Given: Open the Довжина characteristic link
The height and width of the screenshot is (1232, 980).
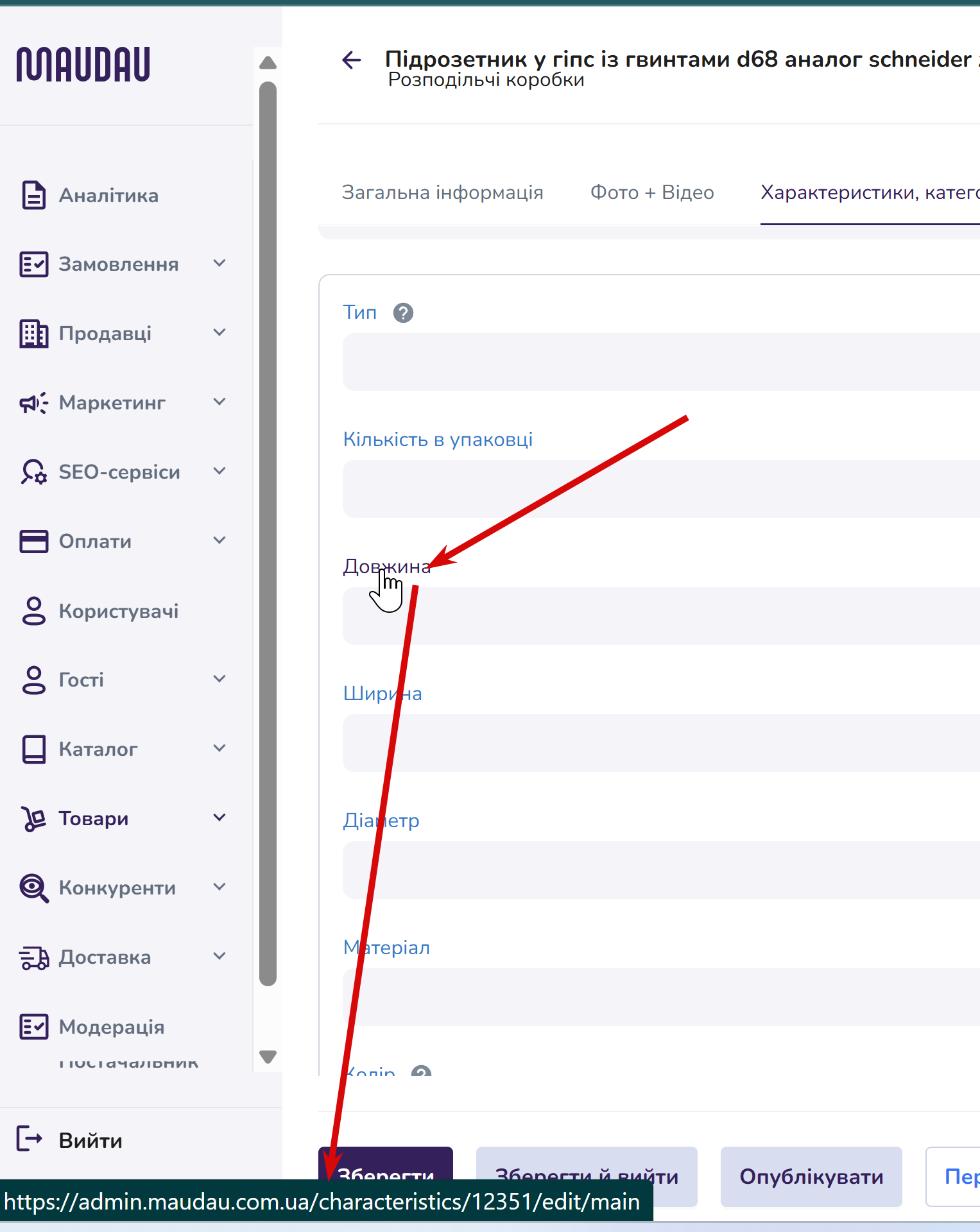Looking at the screenshot, I should (x=387, y=567).
